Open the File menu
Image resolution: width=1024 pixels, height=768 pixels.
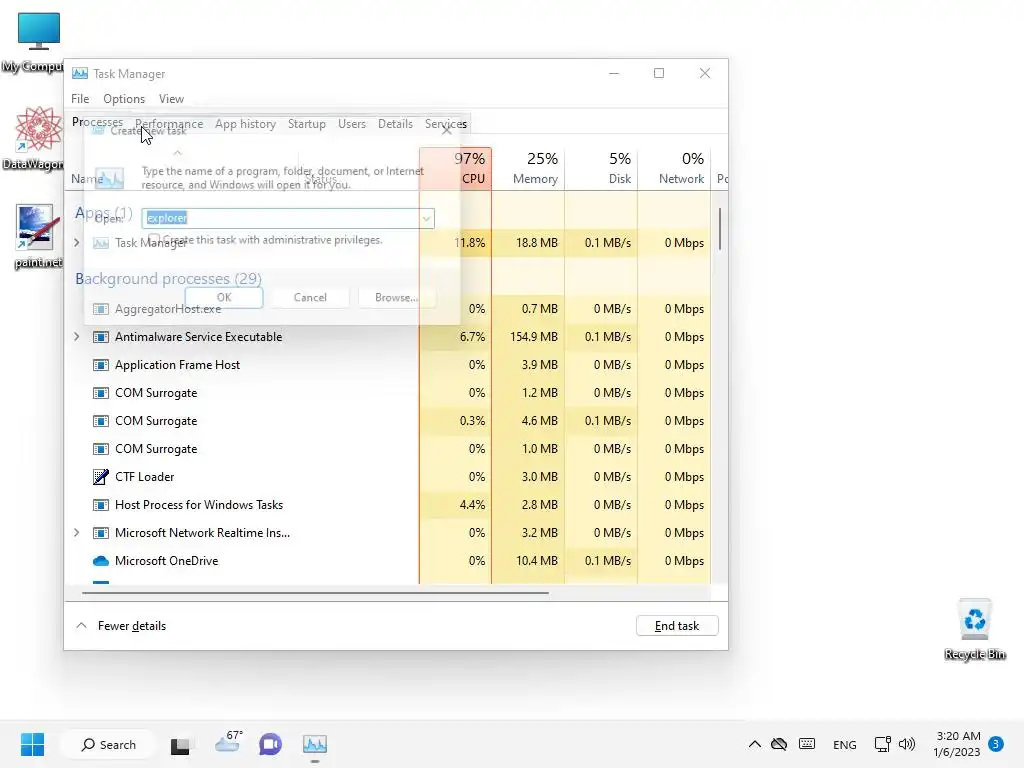point(80,99)
